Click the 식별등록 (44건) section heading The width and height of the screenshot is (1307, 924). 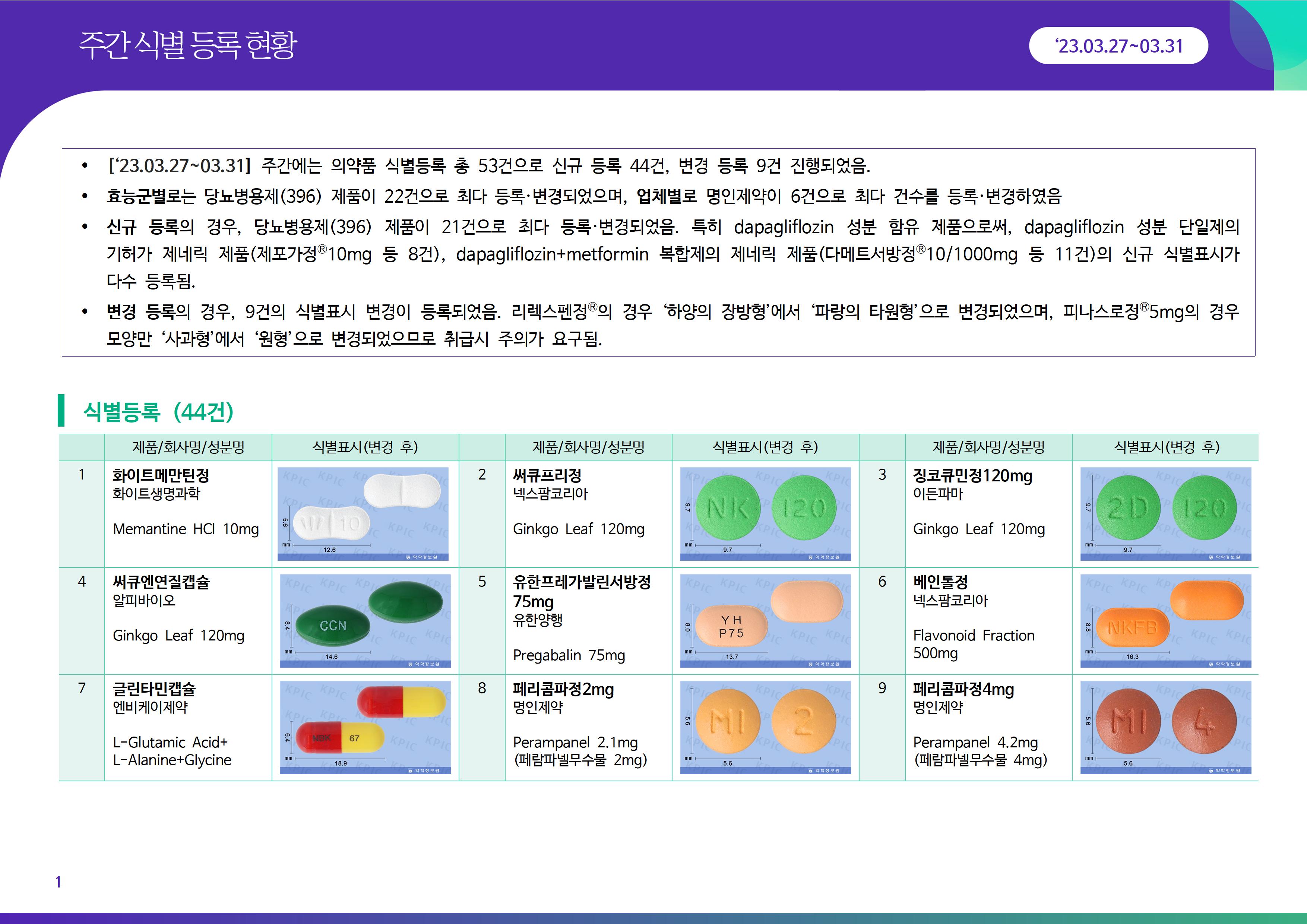click(x=158, y=411)
